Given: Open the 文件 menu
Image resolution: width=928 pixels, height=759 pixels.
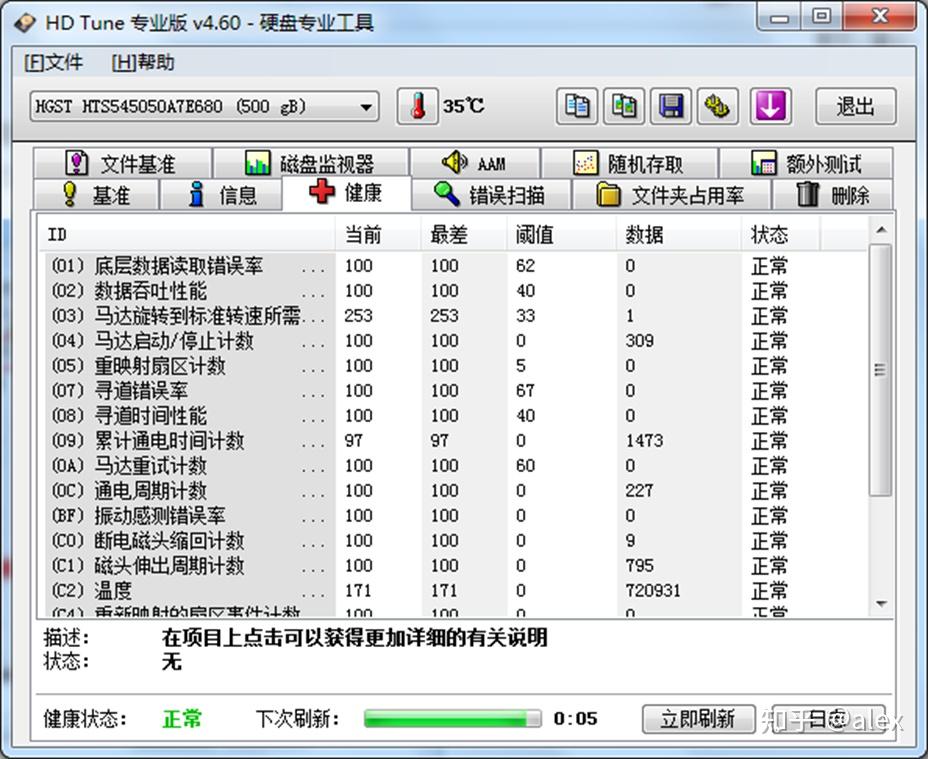Looking at the screenshot, I should [54, 62].
